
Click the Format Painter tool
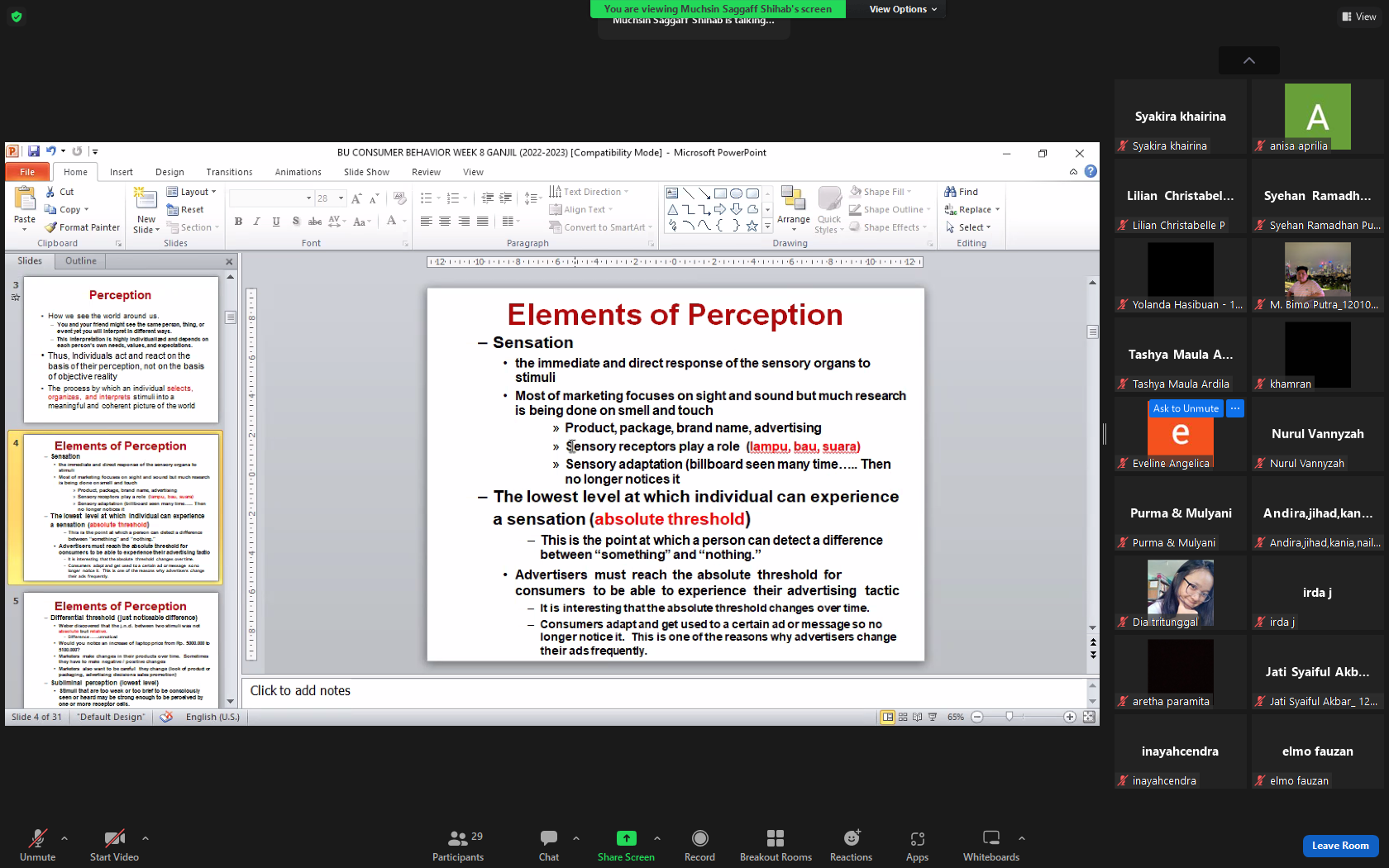83,227
